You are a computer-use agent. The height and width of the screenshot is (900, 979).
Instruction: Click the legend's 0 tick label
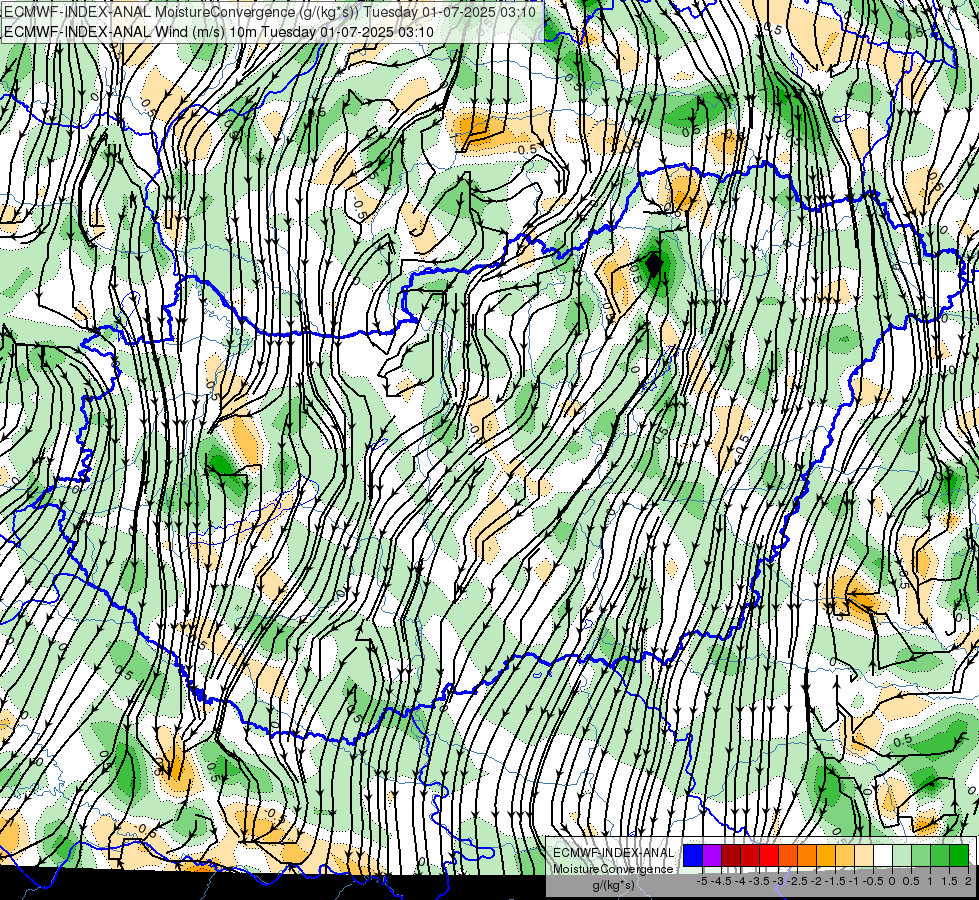pos(892,881)
